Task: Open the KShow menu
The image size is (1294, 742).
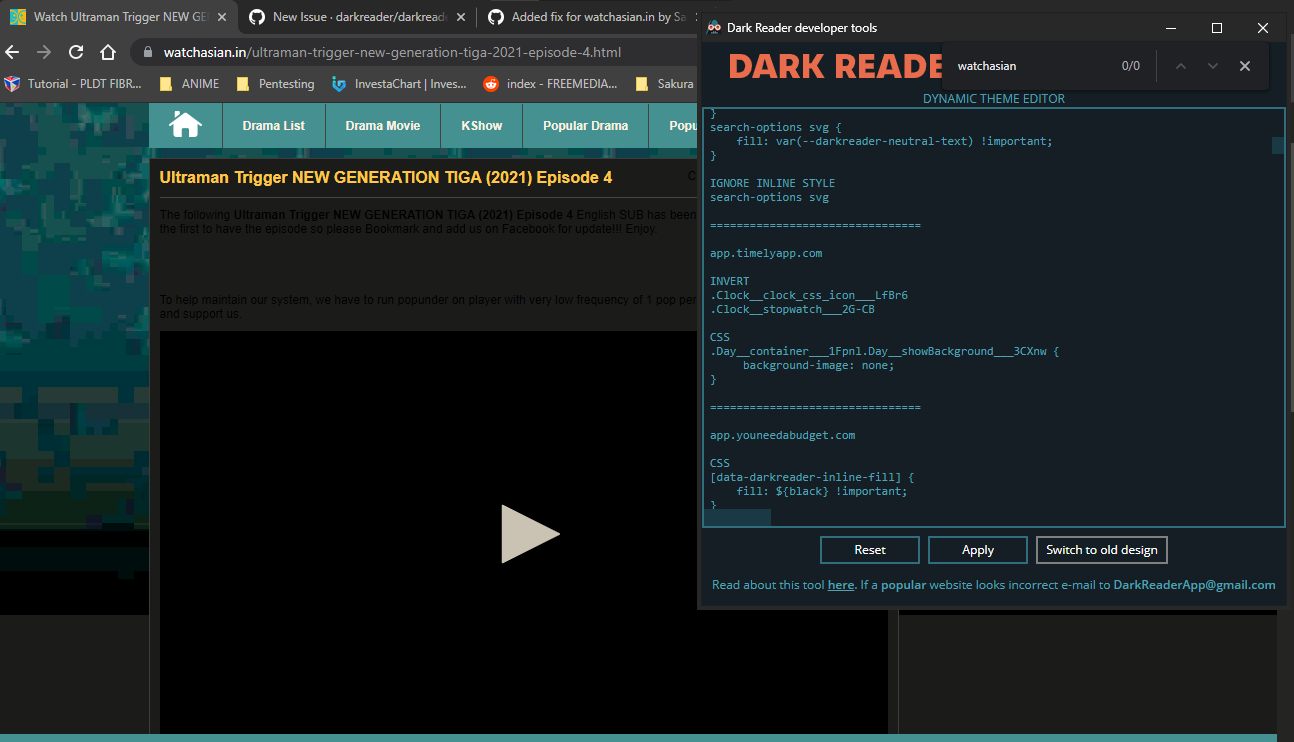Action: [x=482, y=126]
